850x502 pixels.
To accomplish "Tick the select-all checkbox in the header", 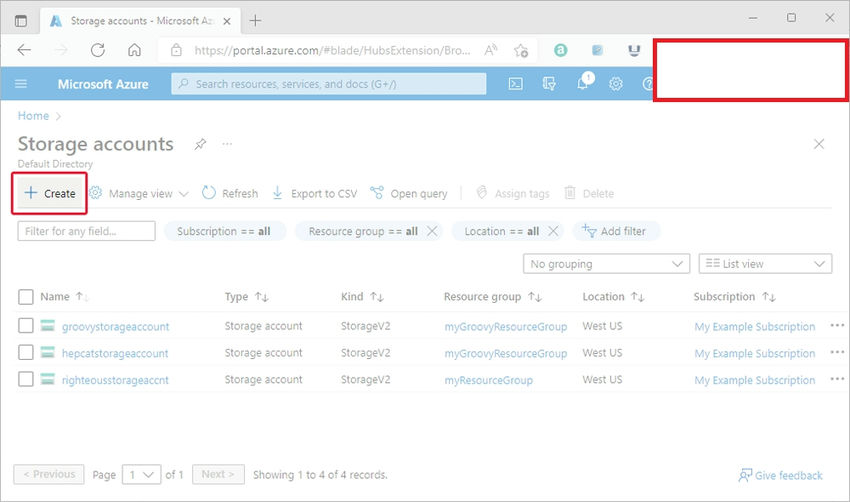I will pos(25,297).
